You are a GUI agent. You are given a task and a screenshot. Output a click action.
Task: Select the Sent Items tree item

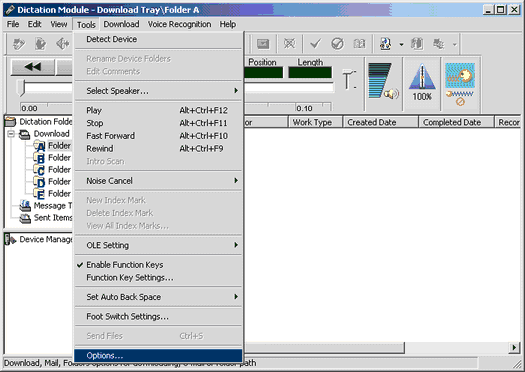click(x=46, y=218)
